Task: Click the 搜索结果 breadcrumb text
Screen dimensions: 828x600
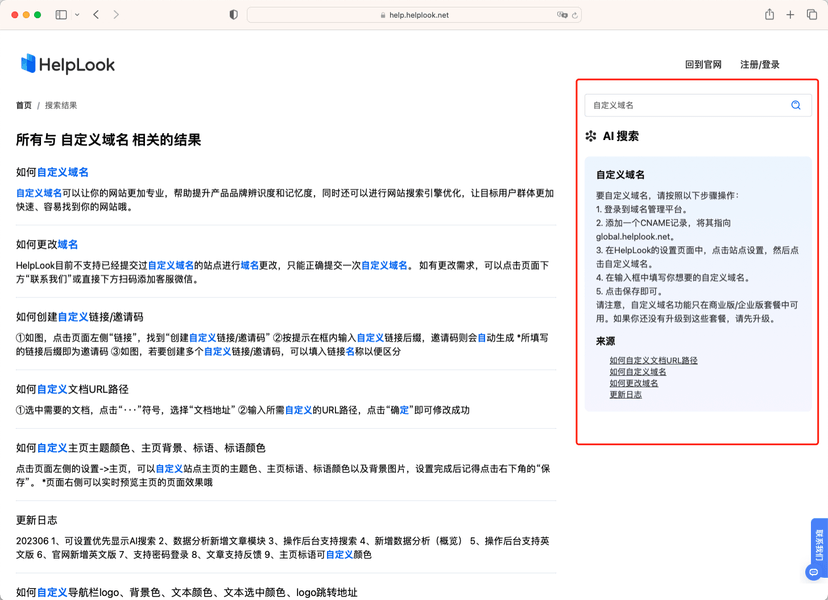Action: click(61, 105)
